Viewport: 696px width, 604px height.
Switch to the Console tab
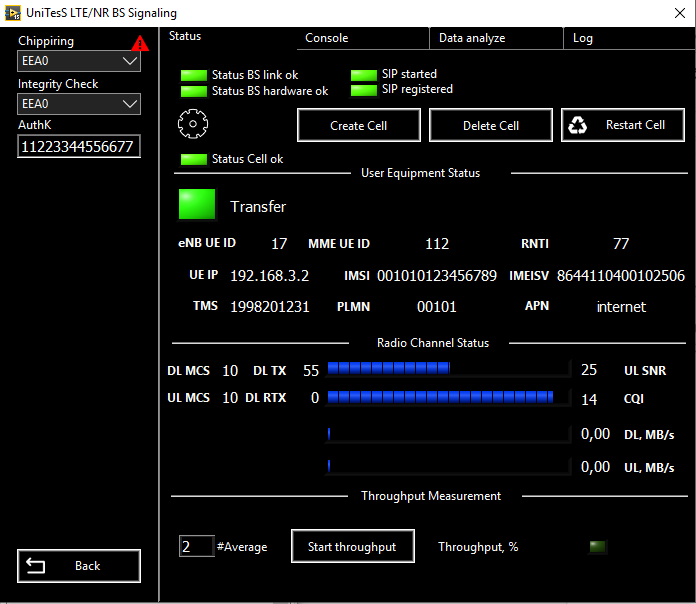coord(327,38)
